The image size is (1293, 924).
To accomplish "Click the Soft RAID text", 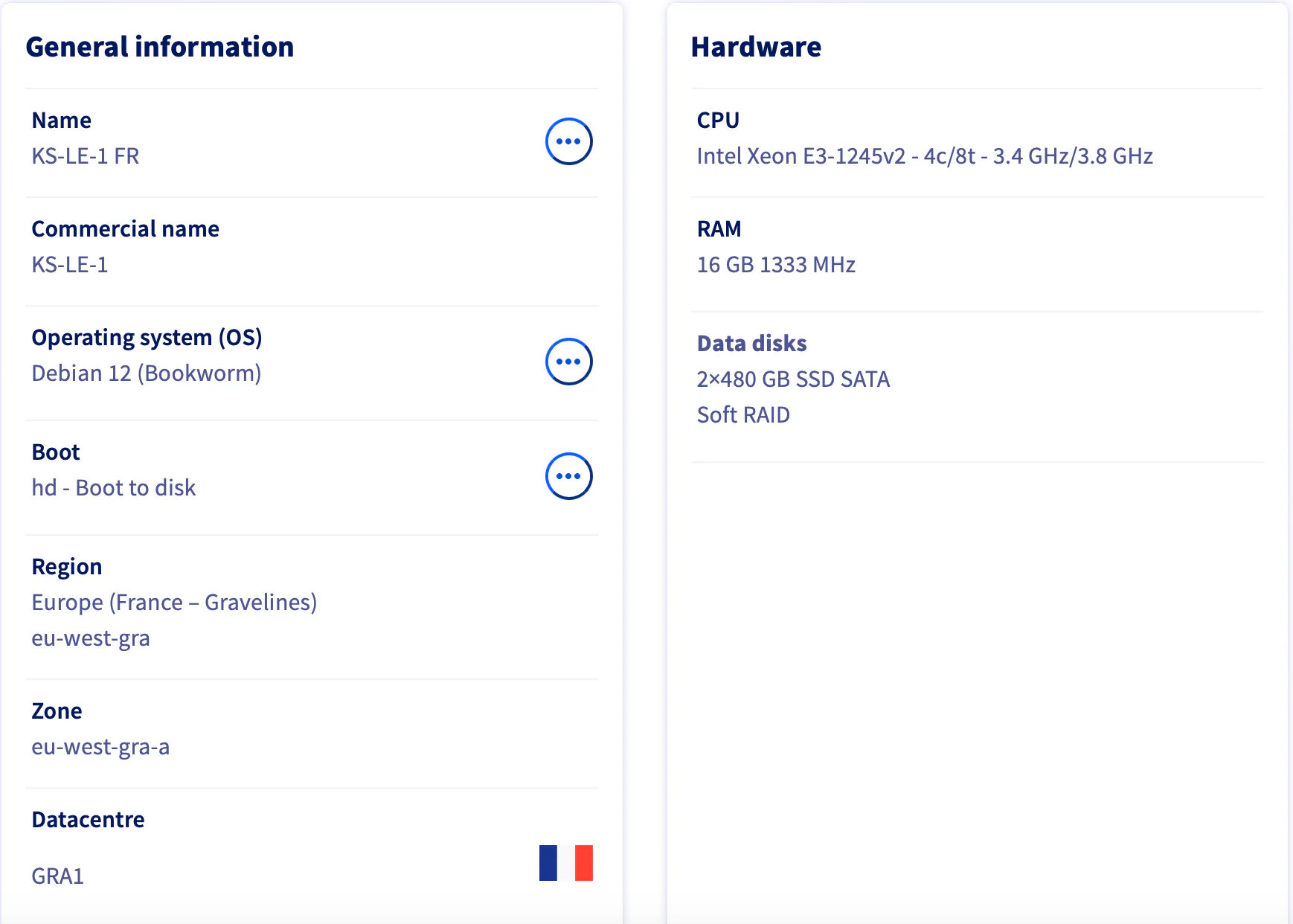I will point(743,415).
